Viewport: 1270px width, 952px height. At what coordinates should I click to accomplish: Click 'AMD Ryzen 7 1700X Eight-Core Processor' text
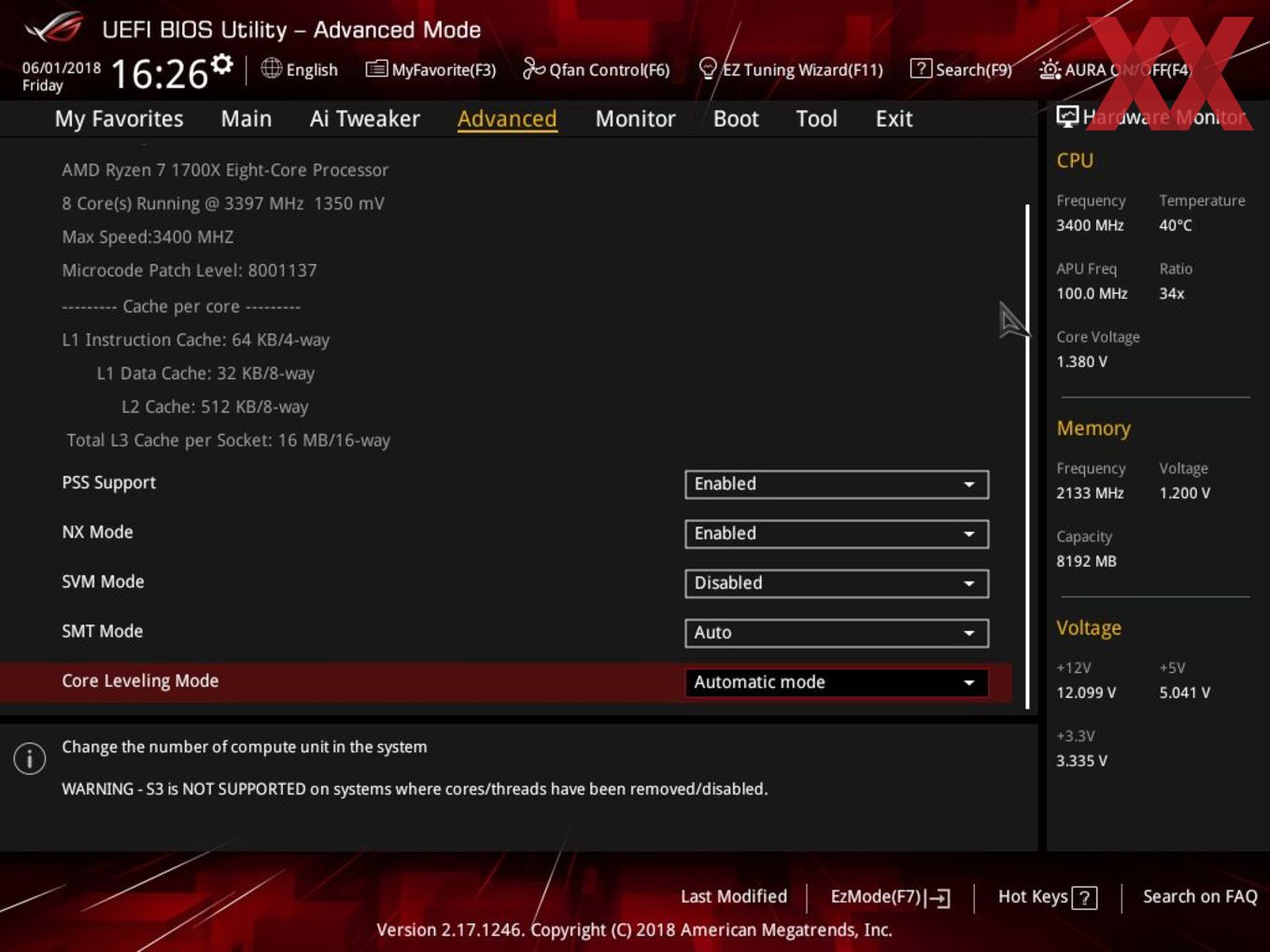[225, 170]
